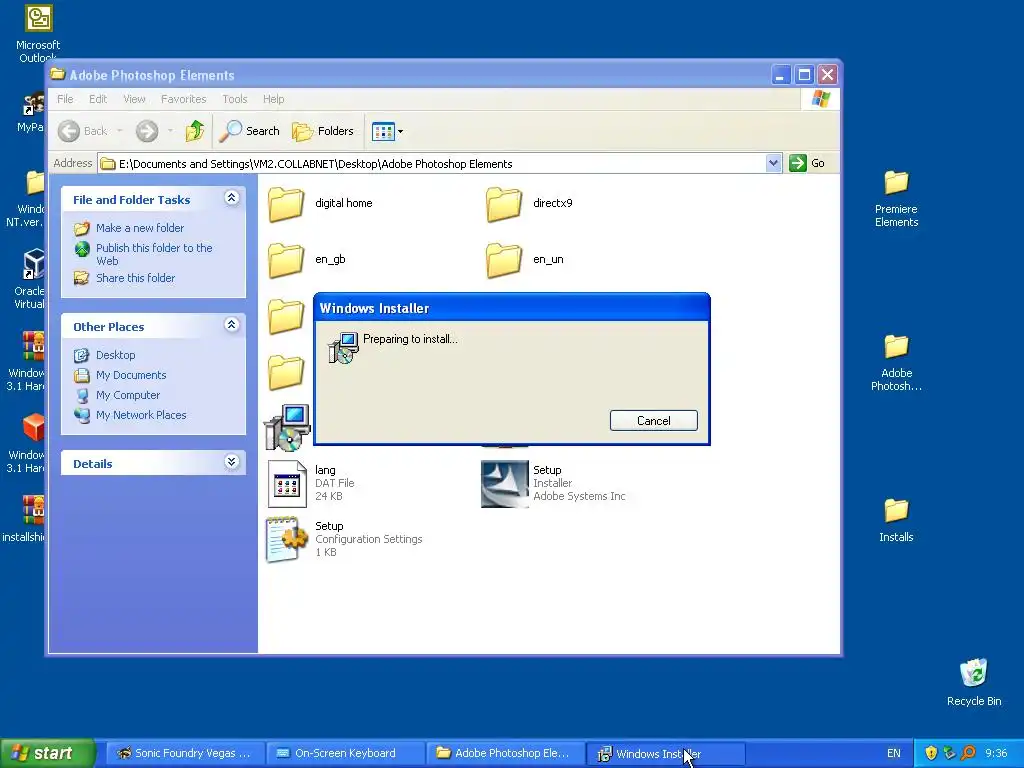Click inside the Address path field
This screenshot has height=768, width=1024.
pyautogui.click(x=431, y=163)
